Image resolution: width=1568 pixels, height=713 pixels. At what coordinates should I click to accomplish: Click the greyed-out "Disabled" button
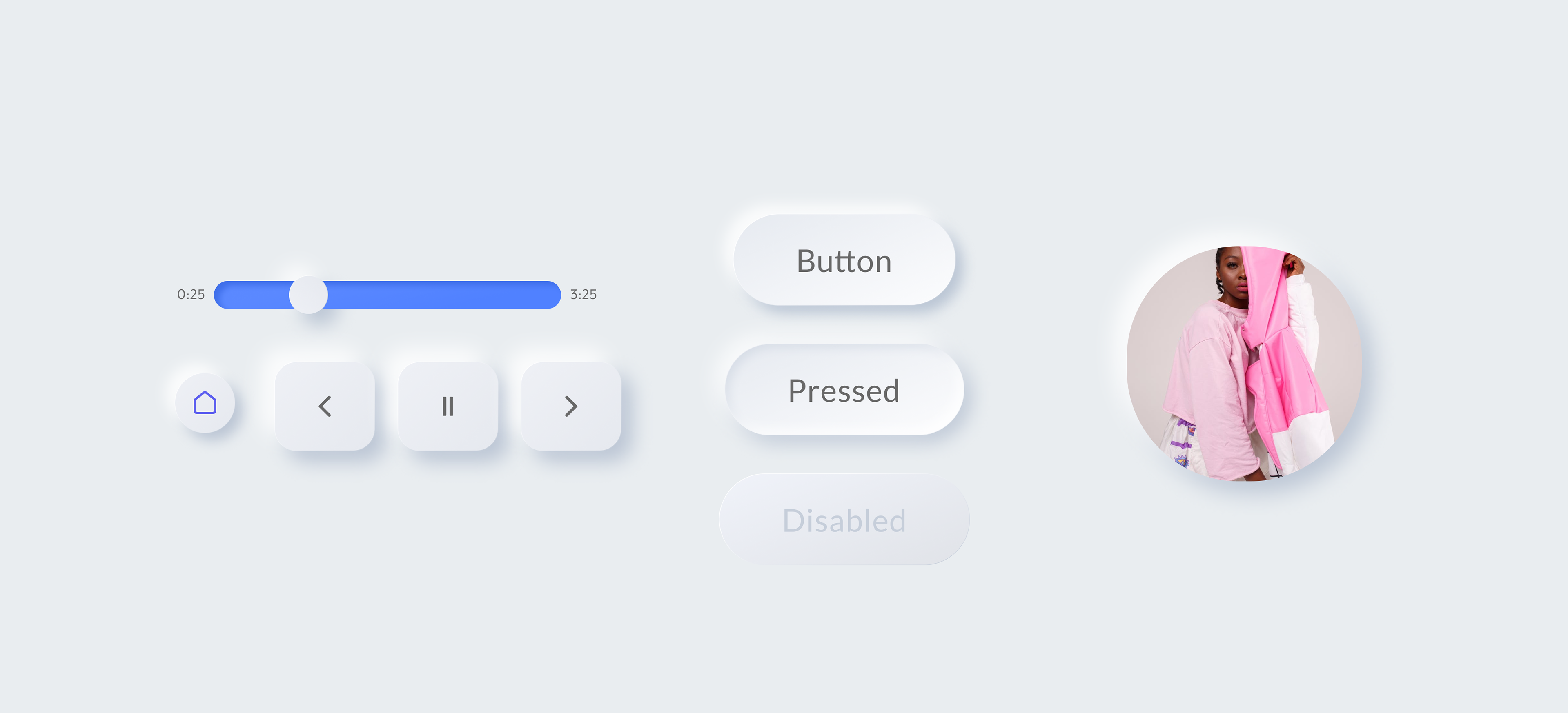[844, 520]
